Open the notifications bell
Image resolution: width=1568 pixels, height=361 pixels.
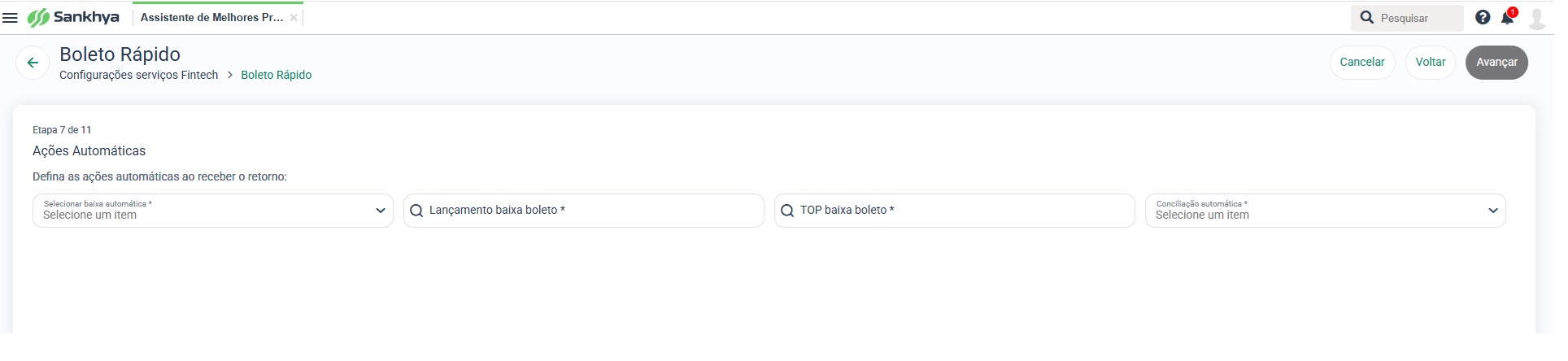tap(1507, 17)
